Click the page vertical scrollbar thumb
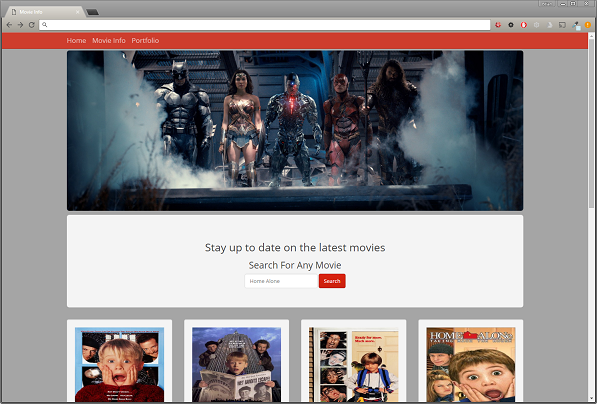Image resolution: width=597 pixels, height=404 pixels. pos(591,122)
